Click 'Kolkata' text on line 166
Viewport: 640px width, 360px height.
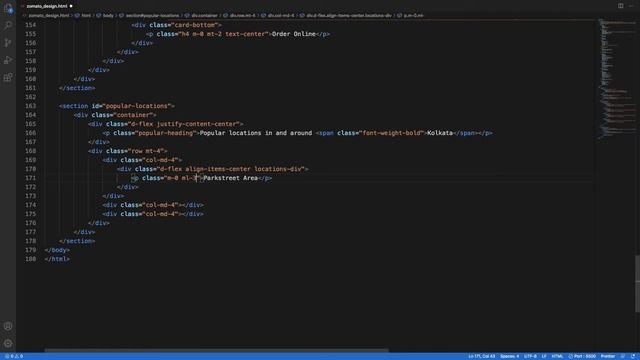tap(440, 133)
